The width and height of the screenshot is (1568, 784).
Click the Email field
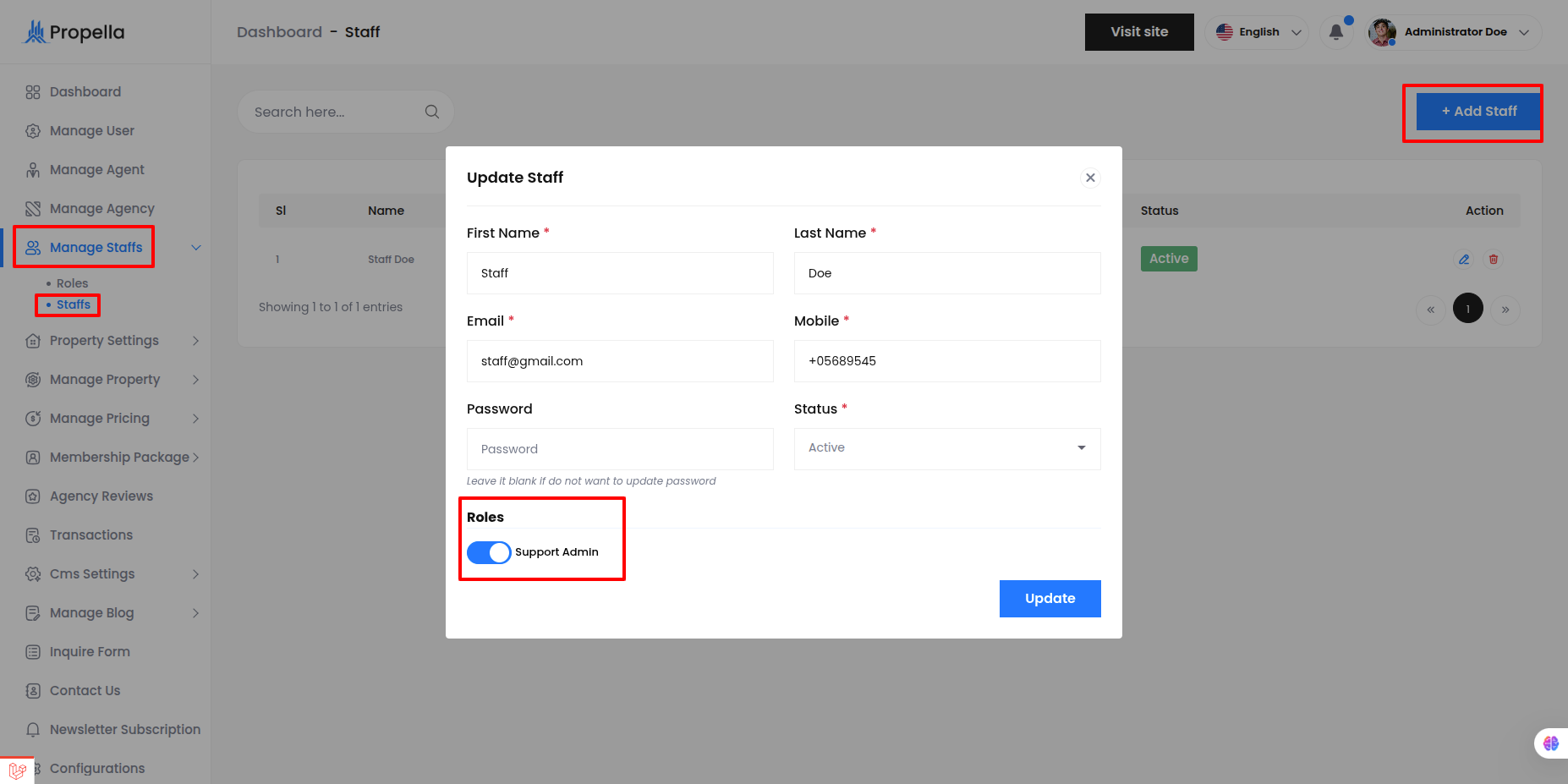pos(620,361)
